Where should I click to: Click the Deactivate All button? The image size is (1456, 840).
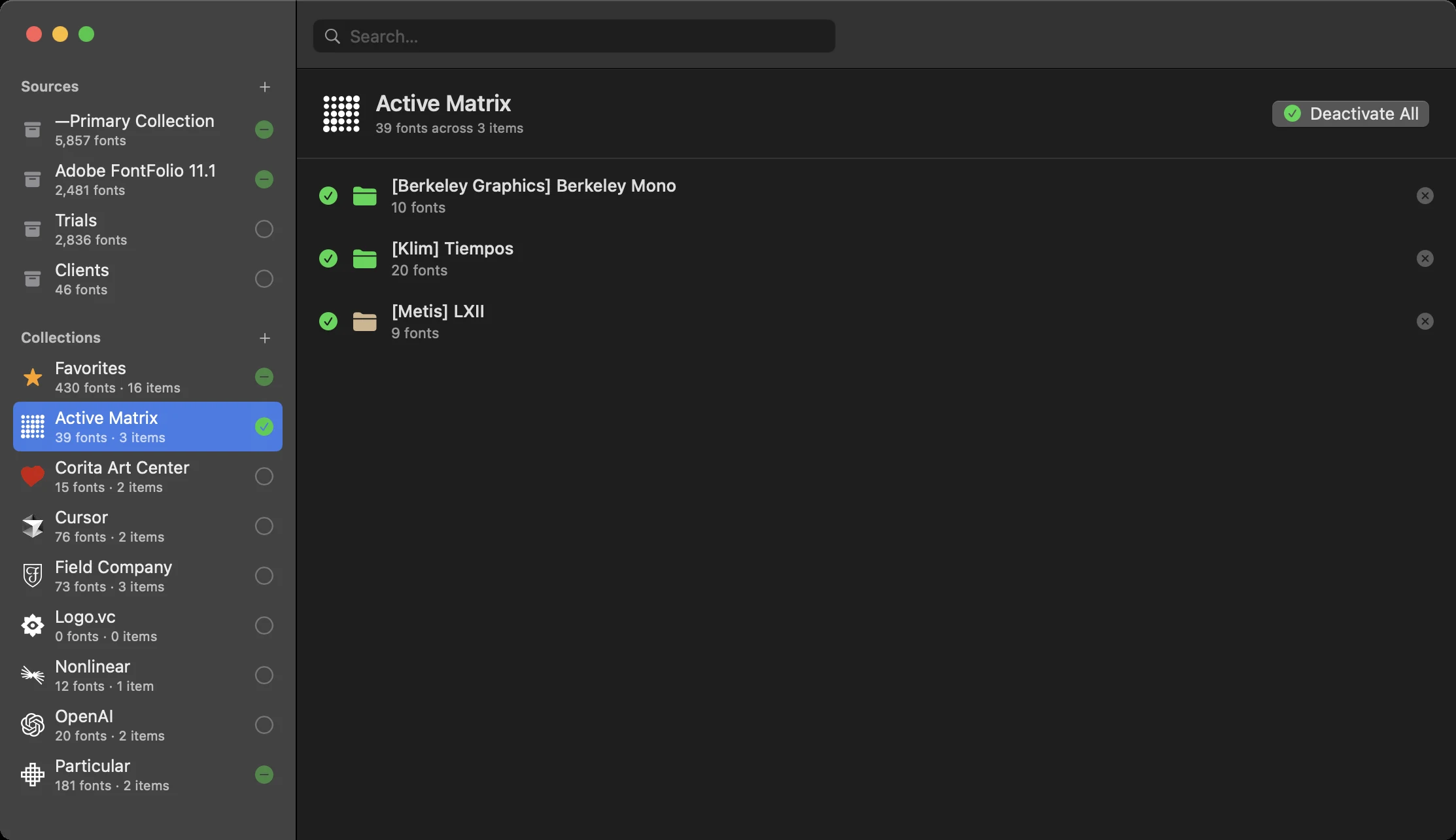tap(1350, 114)
